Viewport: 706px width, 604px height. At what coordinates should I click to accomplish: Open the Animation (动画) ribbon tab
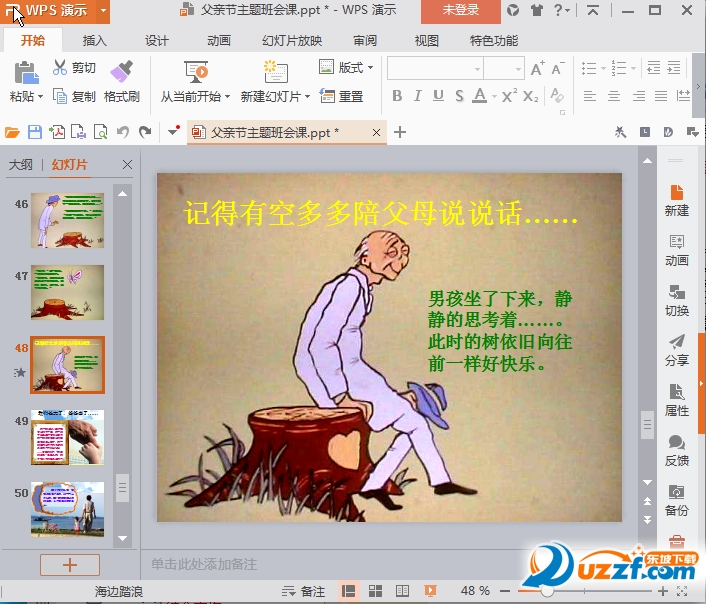click(219, 41)
